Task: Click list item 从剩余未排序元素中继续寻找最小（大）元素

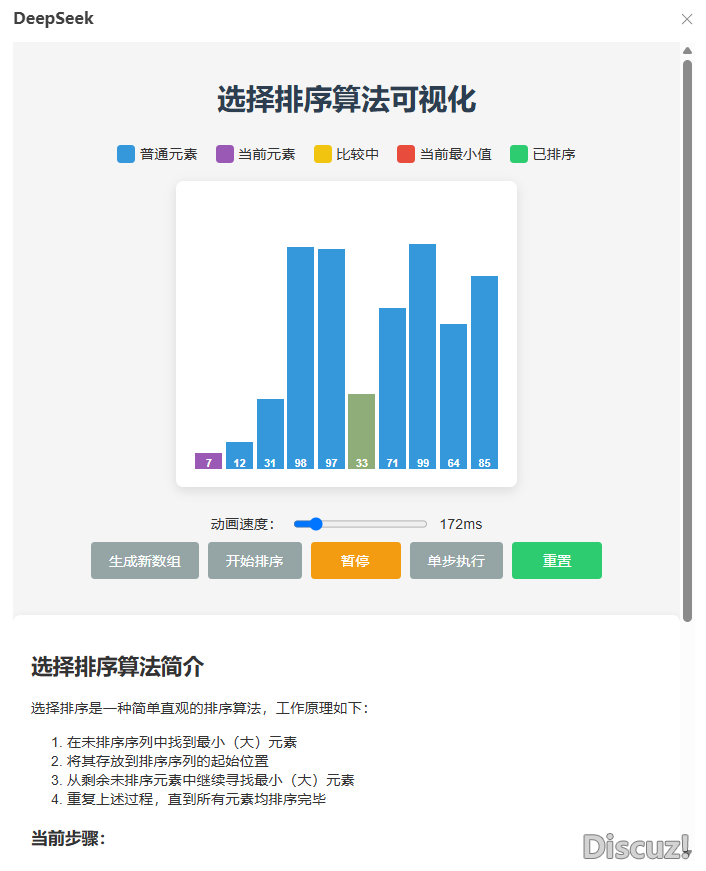Action: 211,780
